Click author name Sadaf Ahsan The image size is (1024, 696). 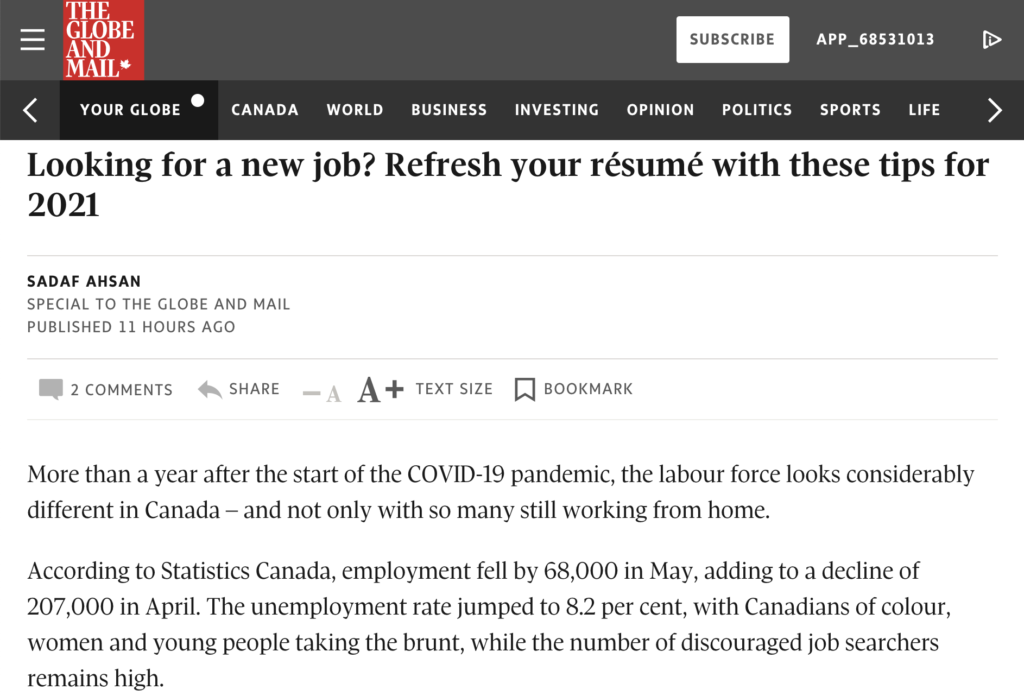point(84,281)
